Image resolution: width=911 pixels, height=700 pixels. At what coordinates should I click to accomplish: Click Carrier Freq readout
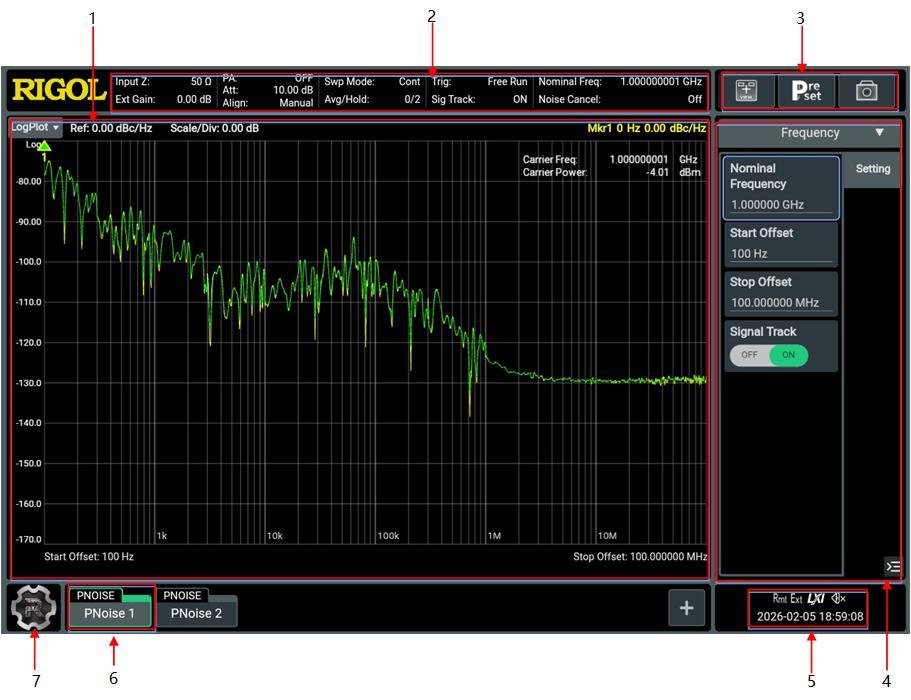[x=610, y=159]
